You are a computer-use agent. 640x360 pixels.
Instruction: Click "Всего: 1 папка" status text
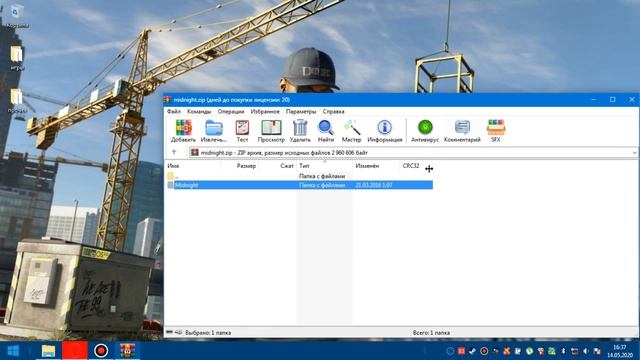point(431,333)
